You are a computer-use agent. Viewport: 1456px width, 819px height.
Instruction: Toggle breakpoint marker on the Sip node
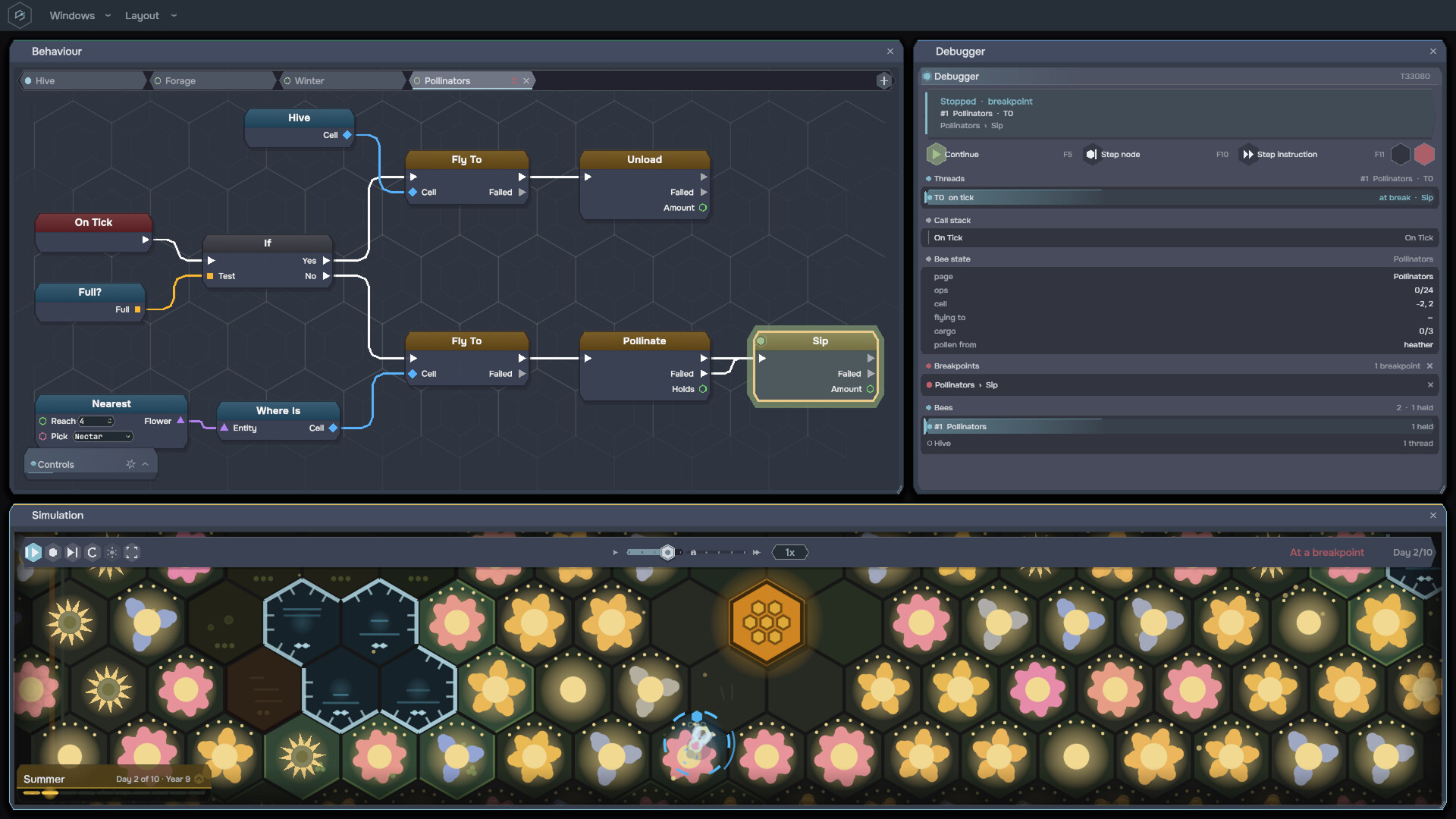tap(761, 340)
